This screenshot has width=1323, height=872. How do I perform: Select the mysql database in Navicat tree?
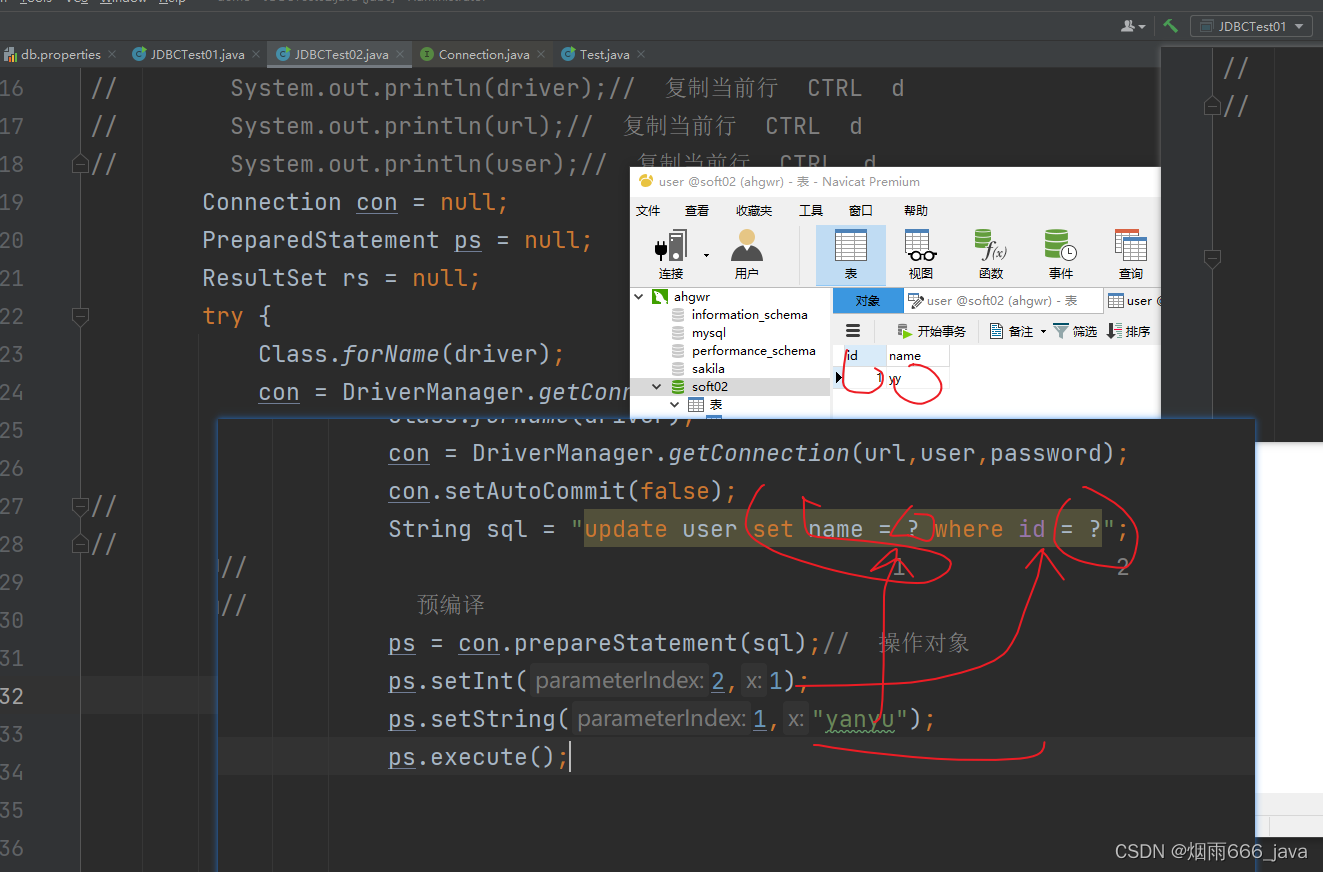[708, 332]
